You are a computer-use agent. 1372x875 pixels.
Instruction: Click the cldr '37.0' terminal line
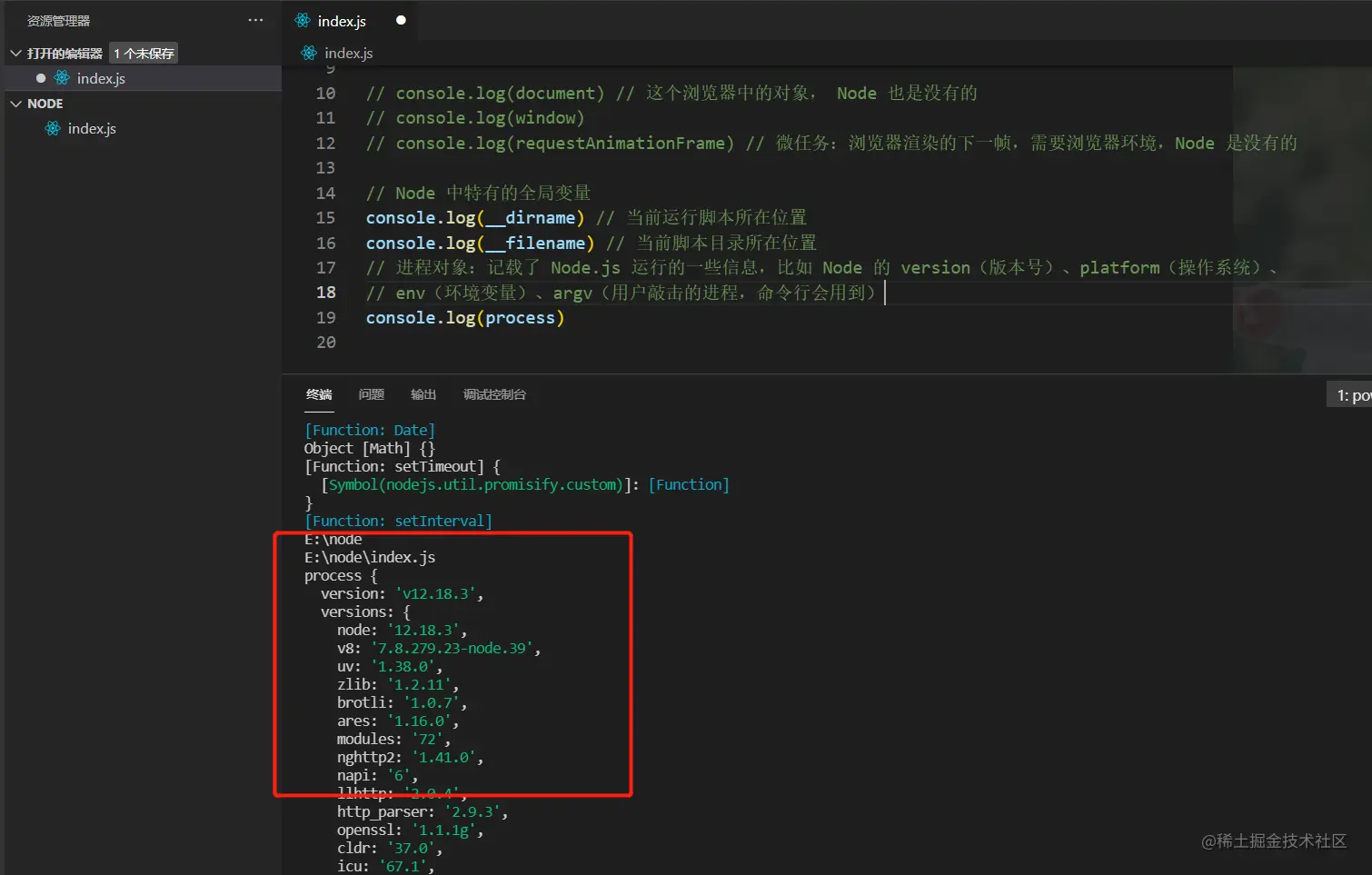(390, 848)
